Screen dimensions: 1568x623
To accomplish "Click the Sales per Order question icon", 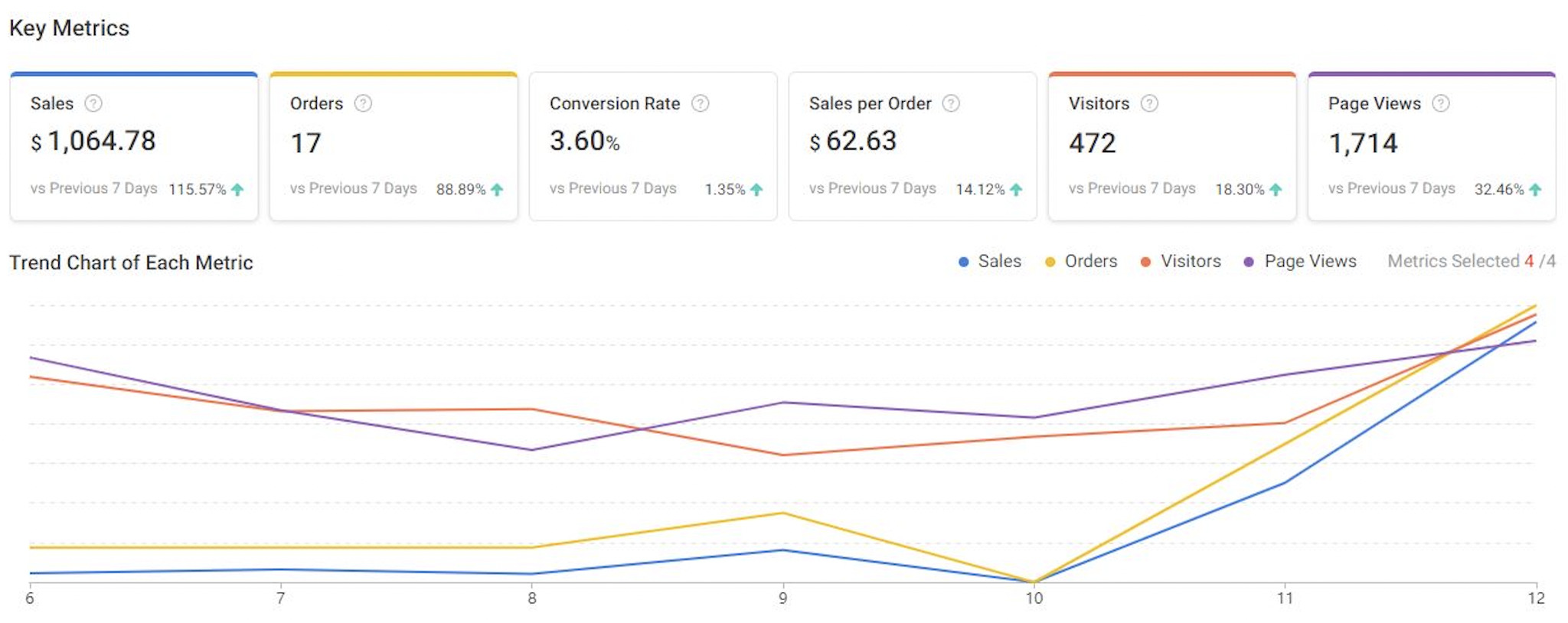I will click(951, 103).
